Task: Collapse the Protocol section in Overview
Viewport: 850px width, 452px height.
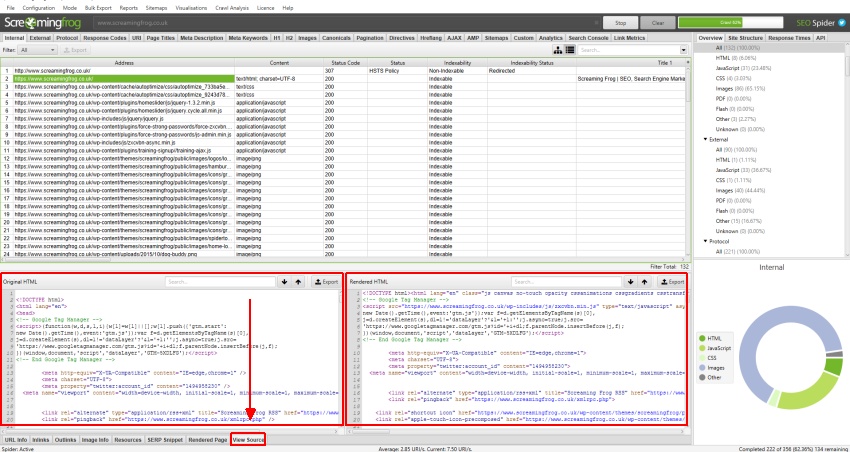Action: click(x=706, y=241)
